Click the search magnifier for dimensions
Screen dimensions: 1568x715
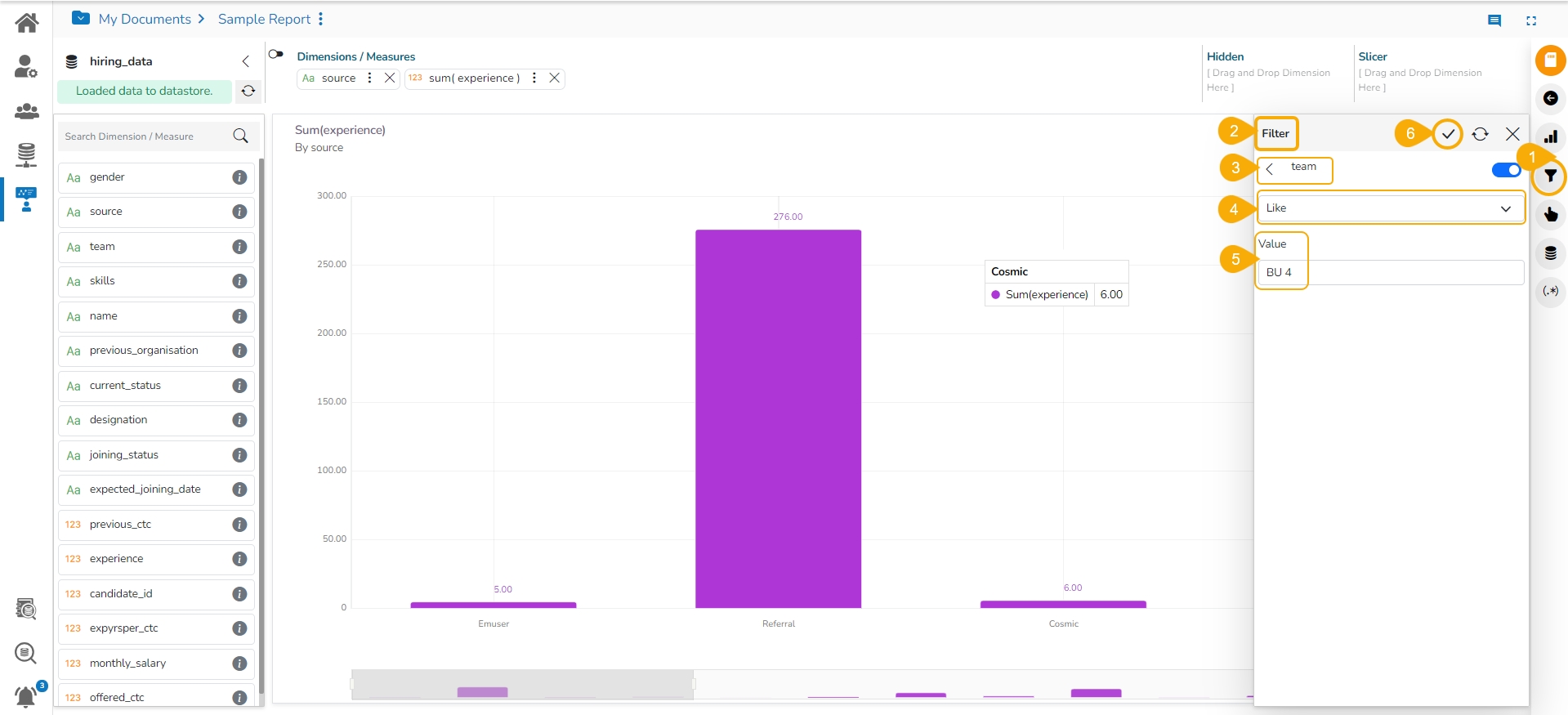coord(240,136)
